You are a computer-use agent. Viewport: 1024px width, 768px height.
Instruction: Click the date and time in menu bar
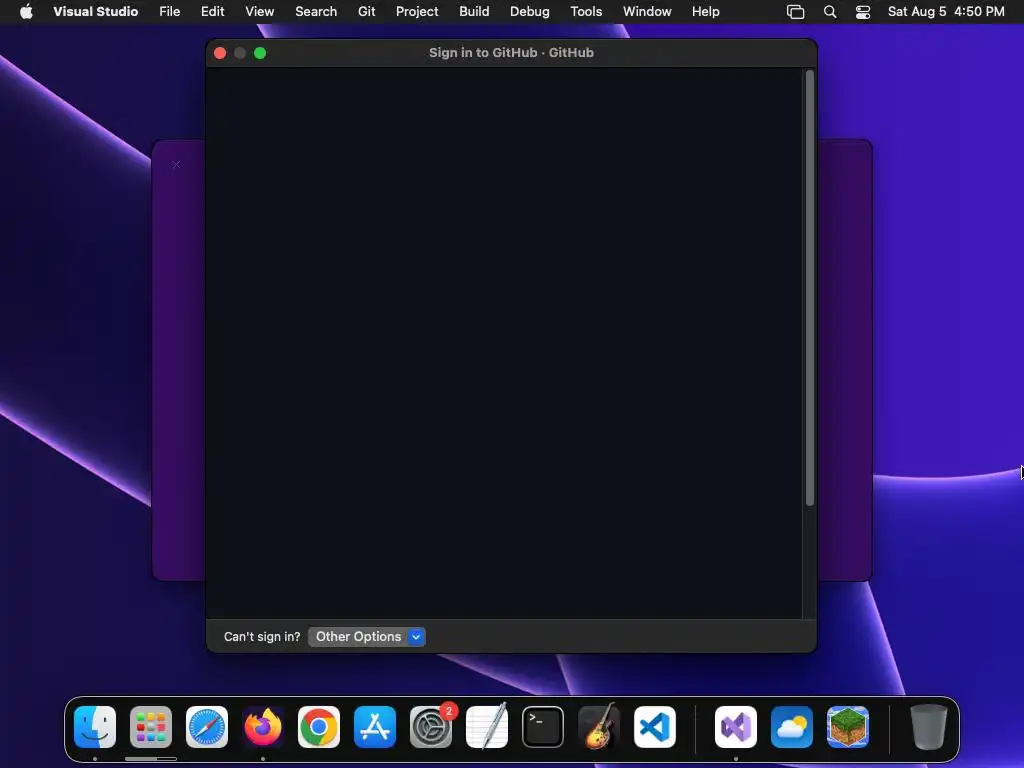point(946,12)
